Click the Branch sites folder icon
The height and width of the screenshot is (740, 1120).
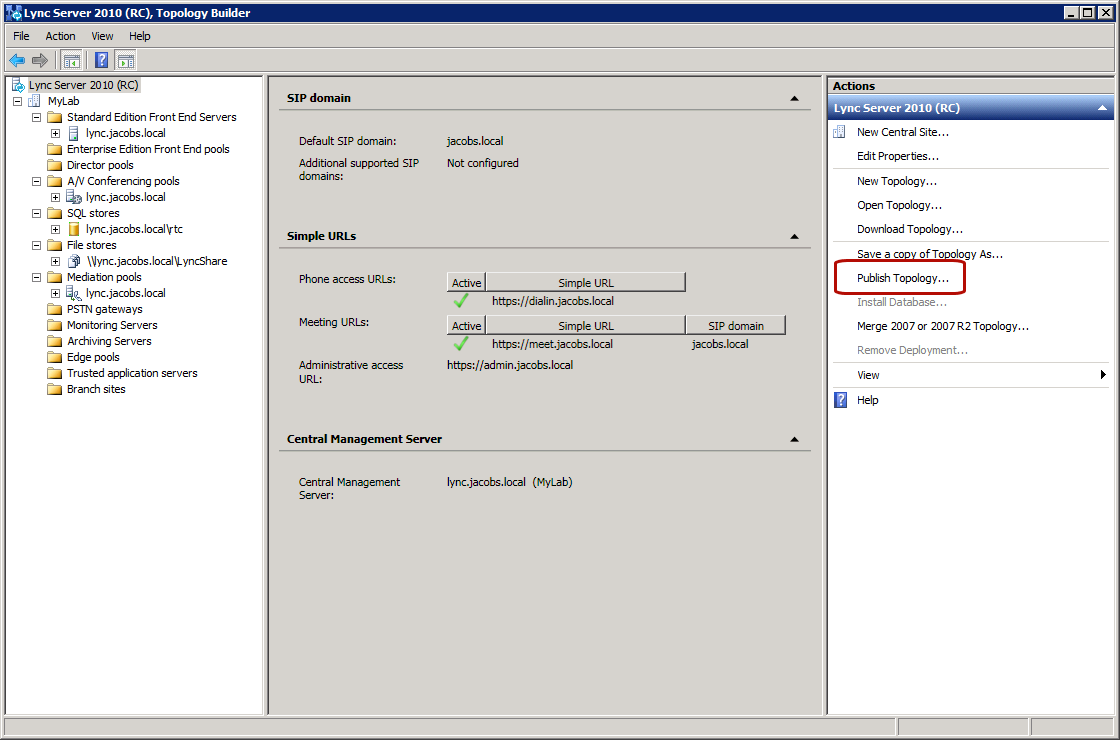click(x=55, y=389)
